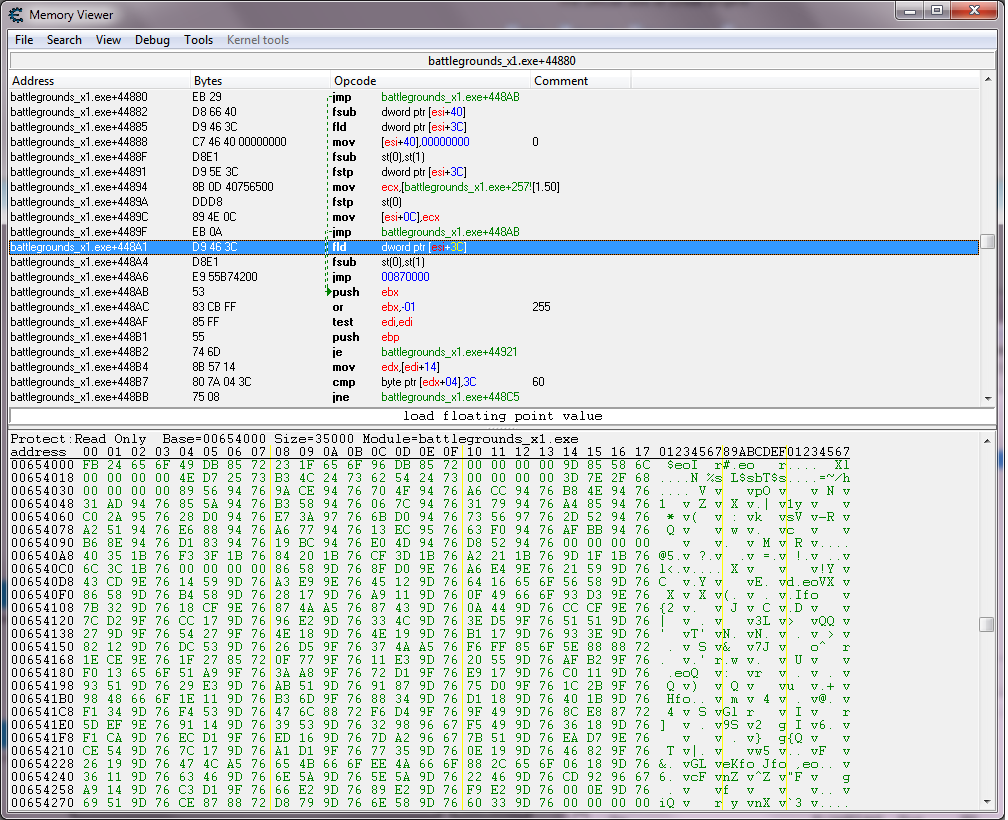Open the Tools menu
The image size is (1008, 820).
(198, 40)
